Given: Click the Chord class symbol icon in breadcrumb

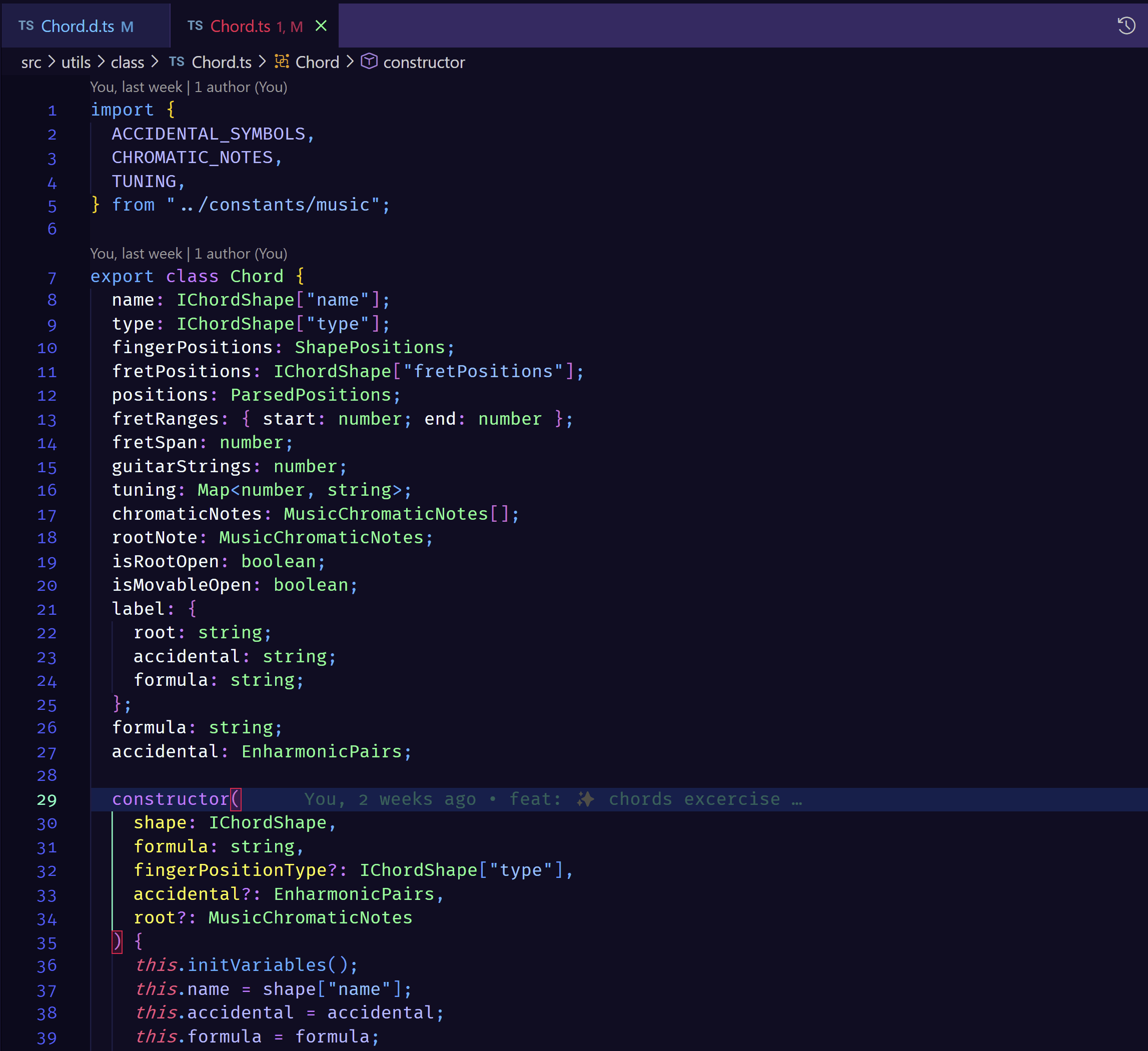Looking at the screenshot, I should pyautogui.click(x=281, y=62).
